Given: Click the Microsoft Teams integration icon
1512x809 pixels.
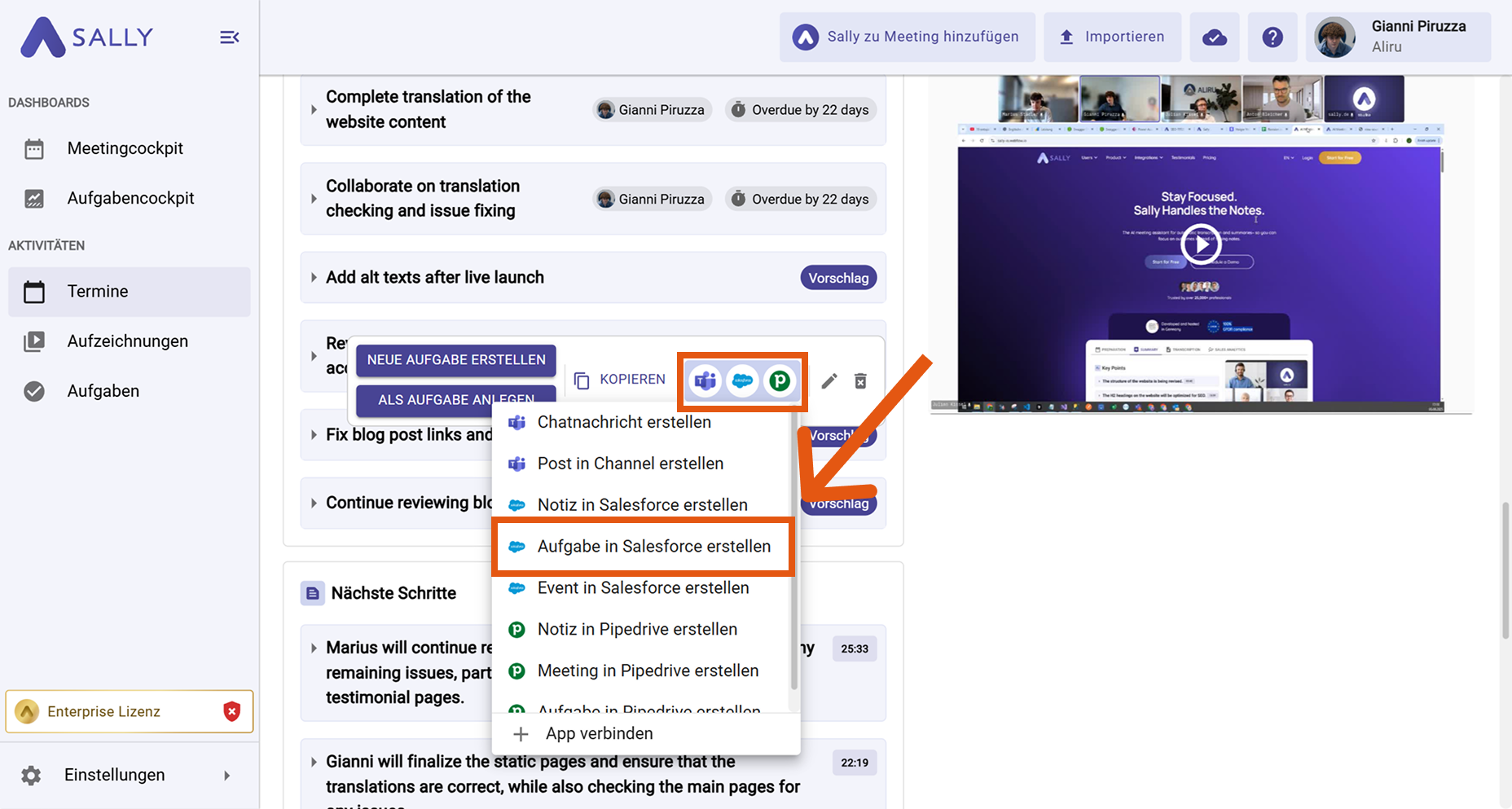Looking at the screenshot, I should click(705, 380).
